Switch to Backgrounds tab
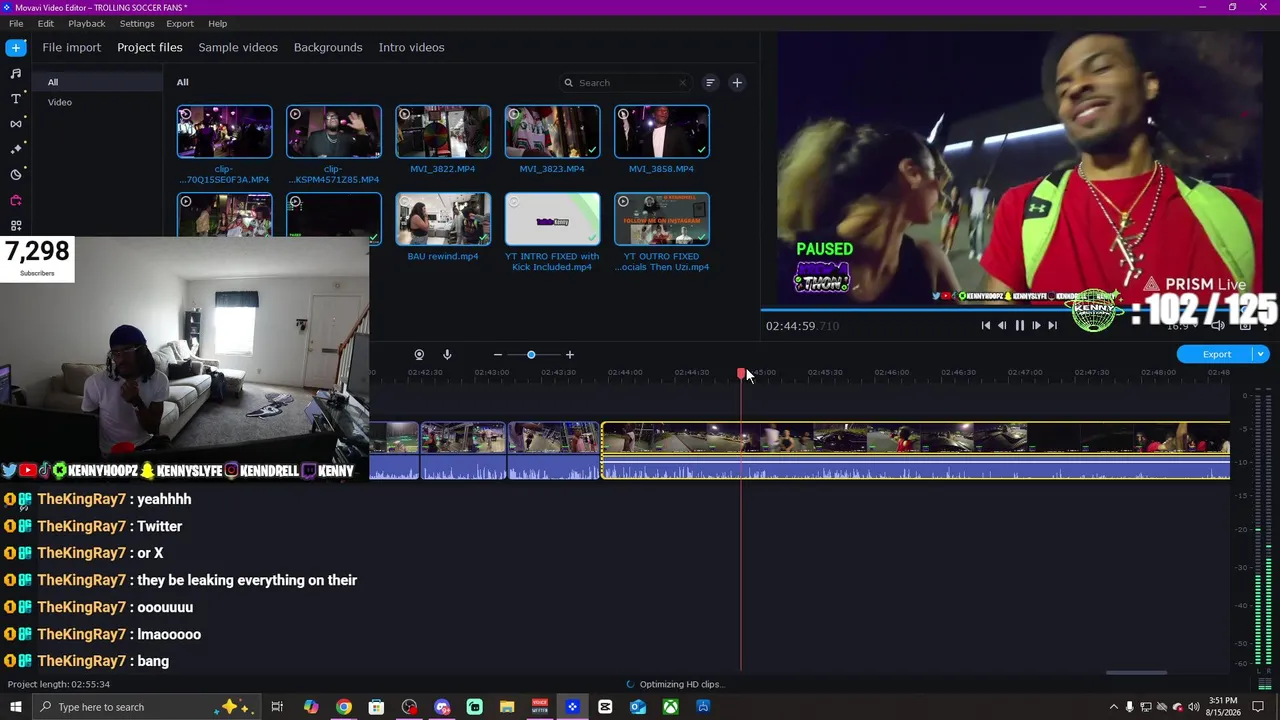This screenshot has height=720, width=1280. point(328,47)
